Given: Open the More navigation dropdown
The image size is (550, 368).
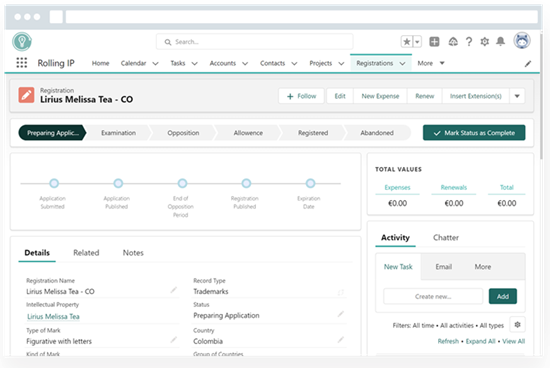Looking at the screenshot, I should pyautogui.click(x=431, y=63).
